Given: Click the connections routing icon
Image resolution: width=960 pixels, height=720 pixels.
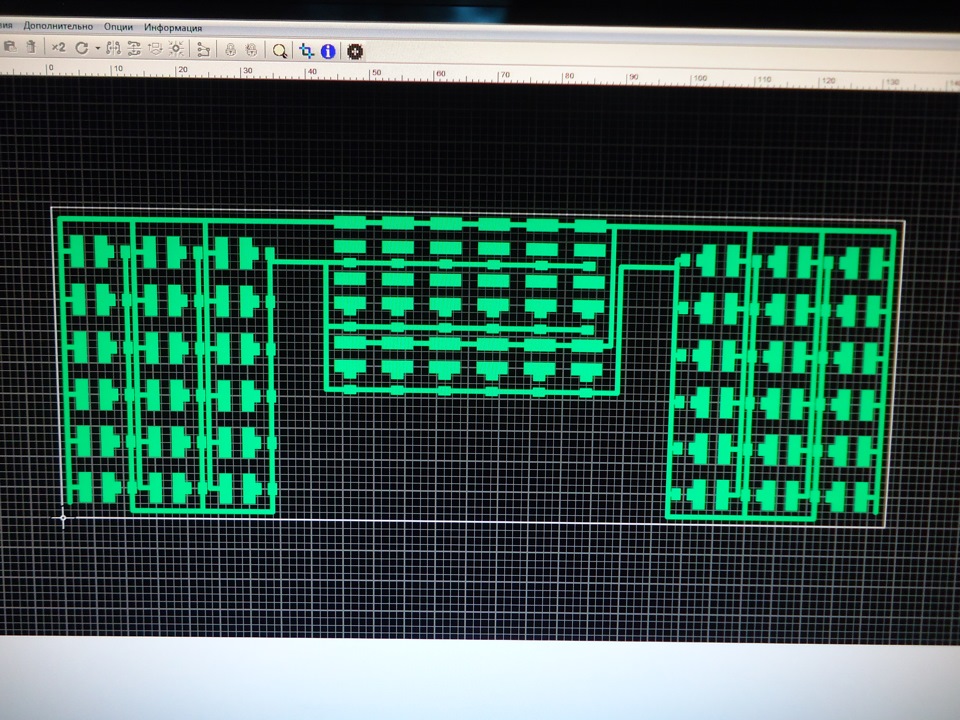Looking at the screenshot, I should point(203,50).
